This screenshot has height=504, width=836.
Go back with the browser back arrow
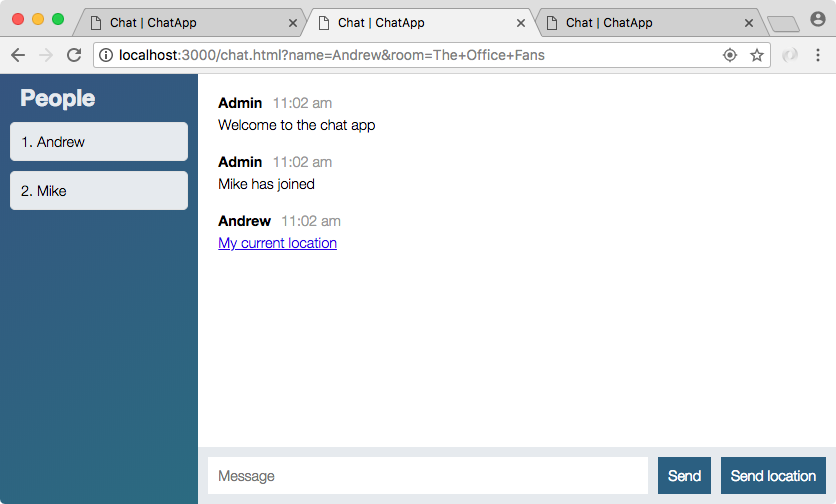click(18, 55)
